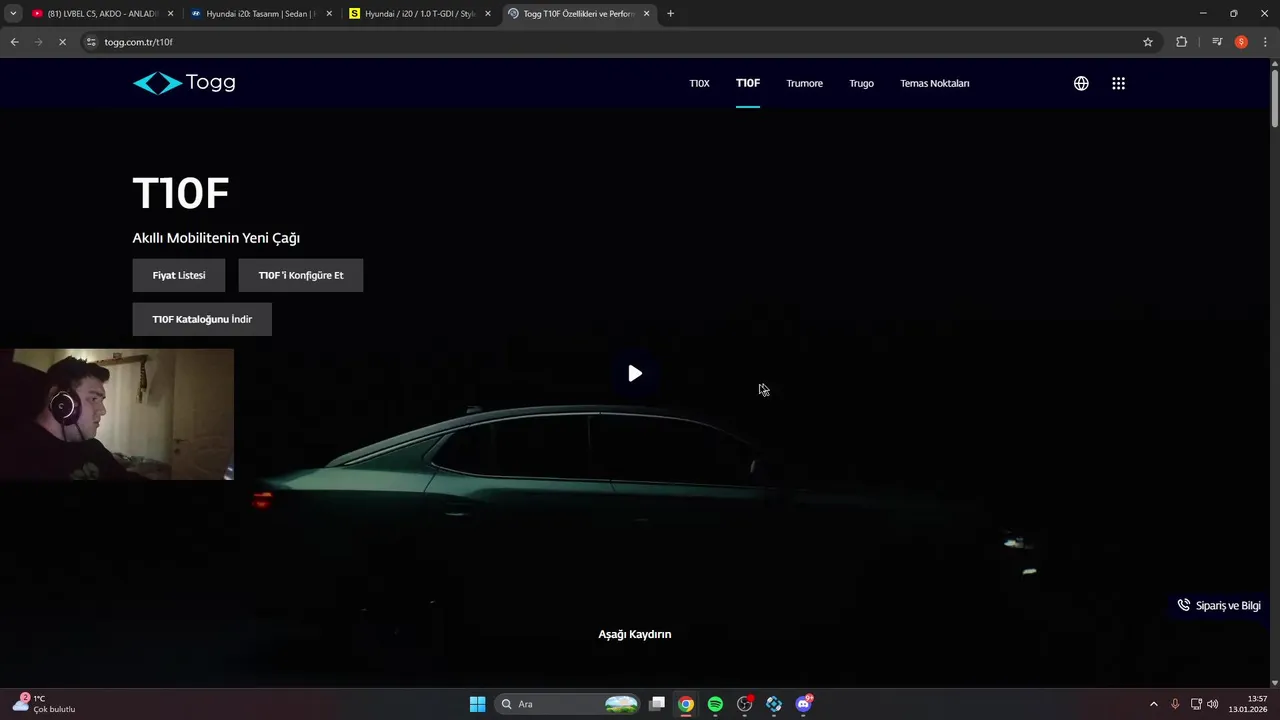Go back to previous page
The width and height of the screenshot is (1280, 720).
[x=14, y=42]
